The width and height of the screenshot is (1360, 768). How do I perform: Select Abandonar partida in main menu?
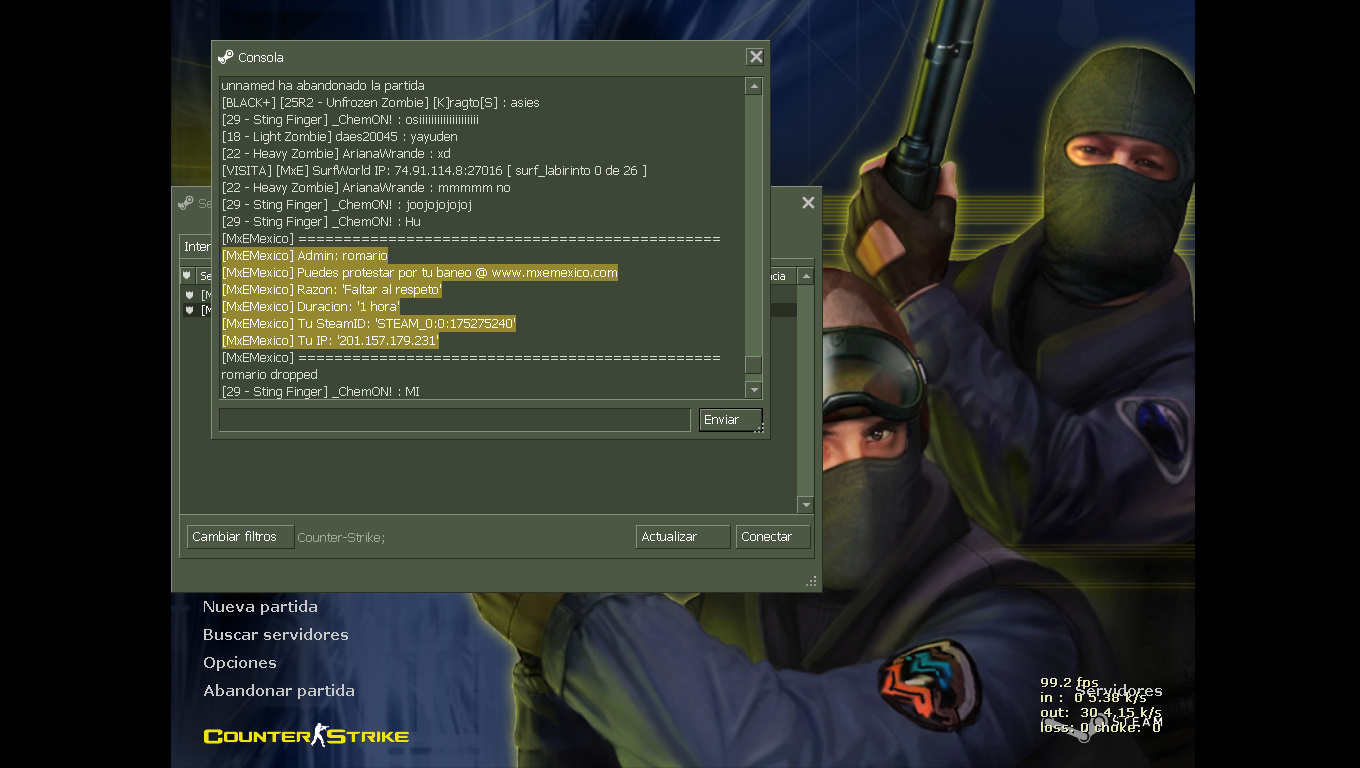[x=279, y=691]
